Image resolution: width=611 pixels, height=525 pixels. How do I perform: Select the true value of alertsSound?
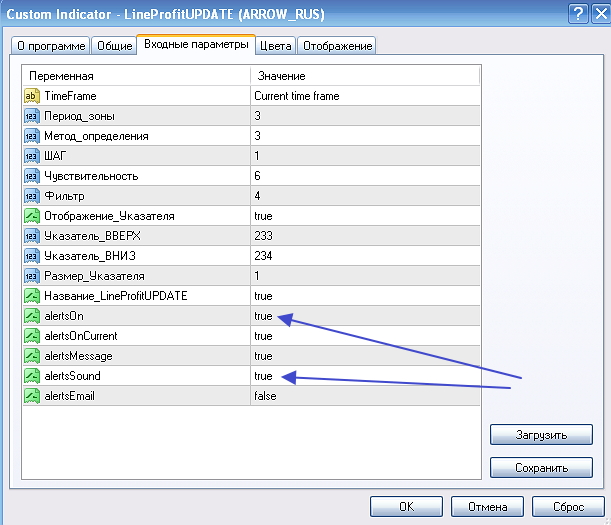pyautogui.click(x=263, y=376)
